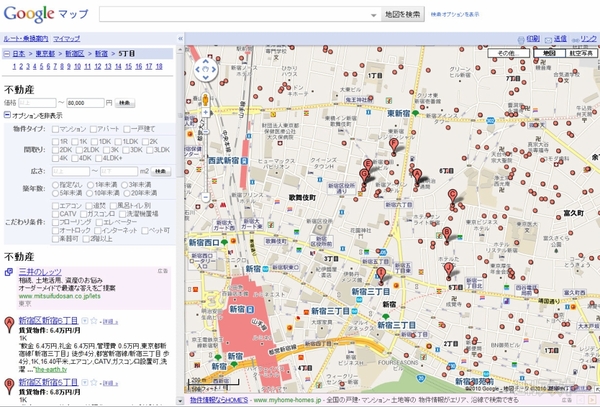The height and width of the screenshot is (407, 600).
Task: Select the 10年未満 building age radio
Action: tap(90, 193)
